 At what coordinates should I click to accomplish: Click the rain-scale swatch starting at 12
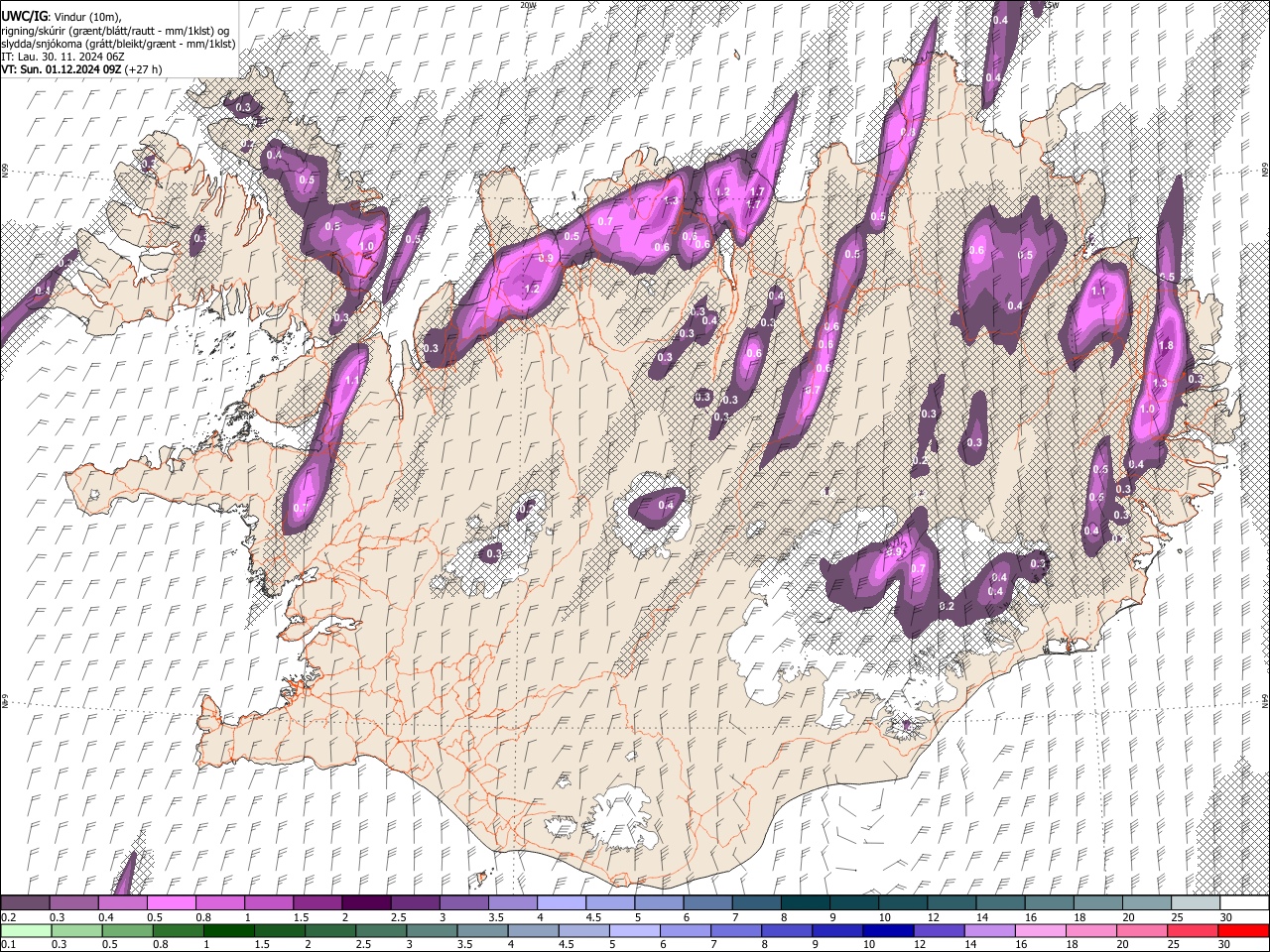pyautogui.click(x=939, y=930)
